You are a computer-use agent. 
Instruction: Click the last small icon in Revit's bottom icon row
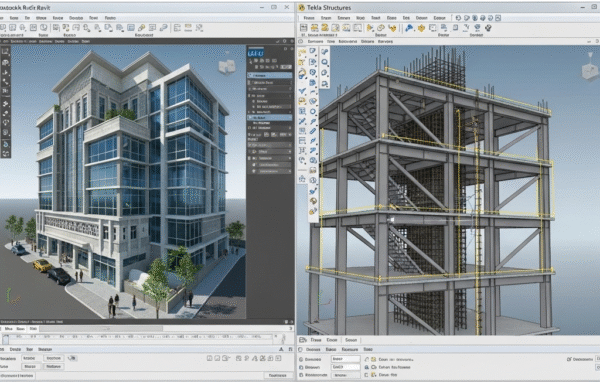[278, 358]
